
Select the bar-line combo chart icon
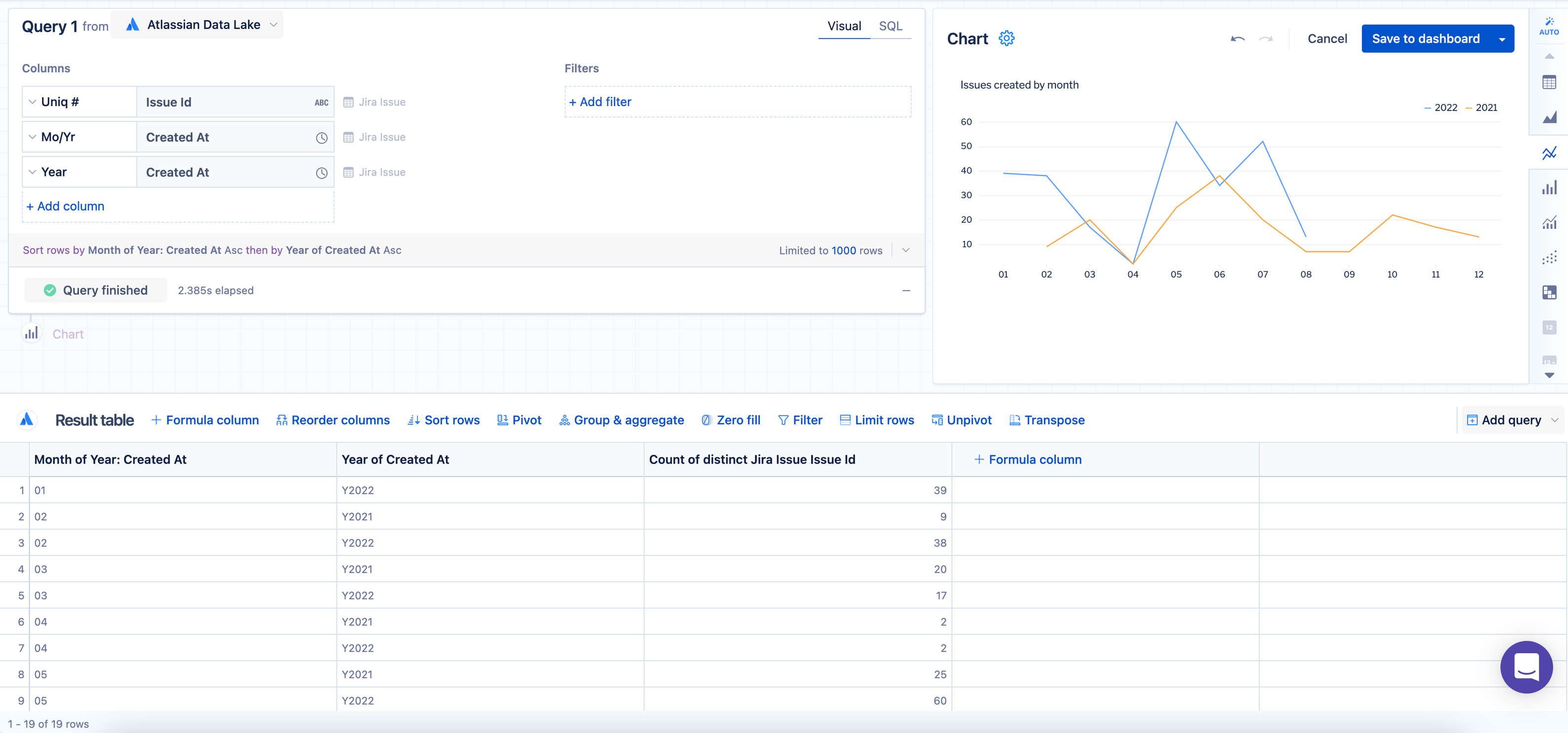pos(1549,222)
